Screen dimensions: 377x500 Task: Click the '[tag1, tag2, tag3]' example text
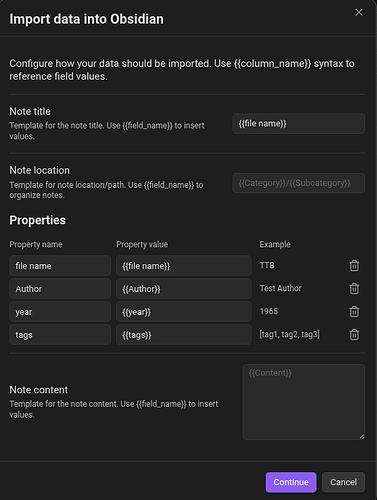pyautogui.click(x=289, y=334)
